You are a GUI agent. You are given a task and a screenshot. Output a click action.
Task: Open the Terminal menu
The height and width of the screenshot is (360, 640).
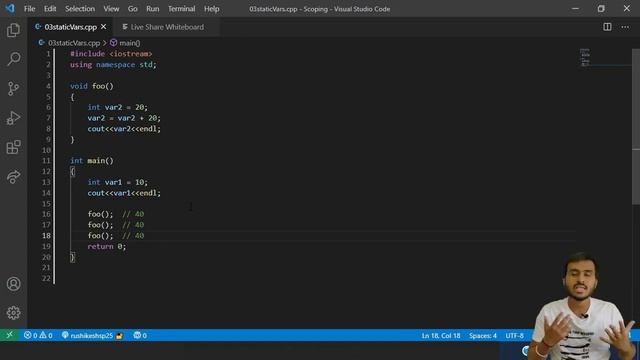pyautogui.click(x=182, y=9)
